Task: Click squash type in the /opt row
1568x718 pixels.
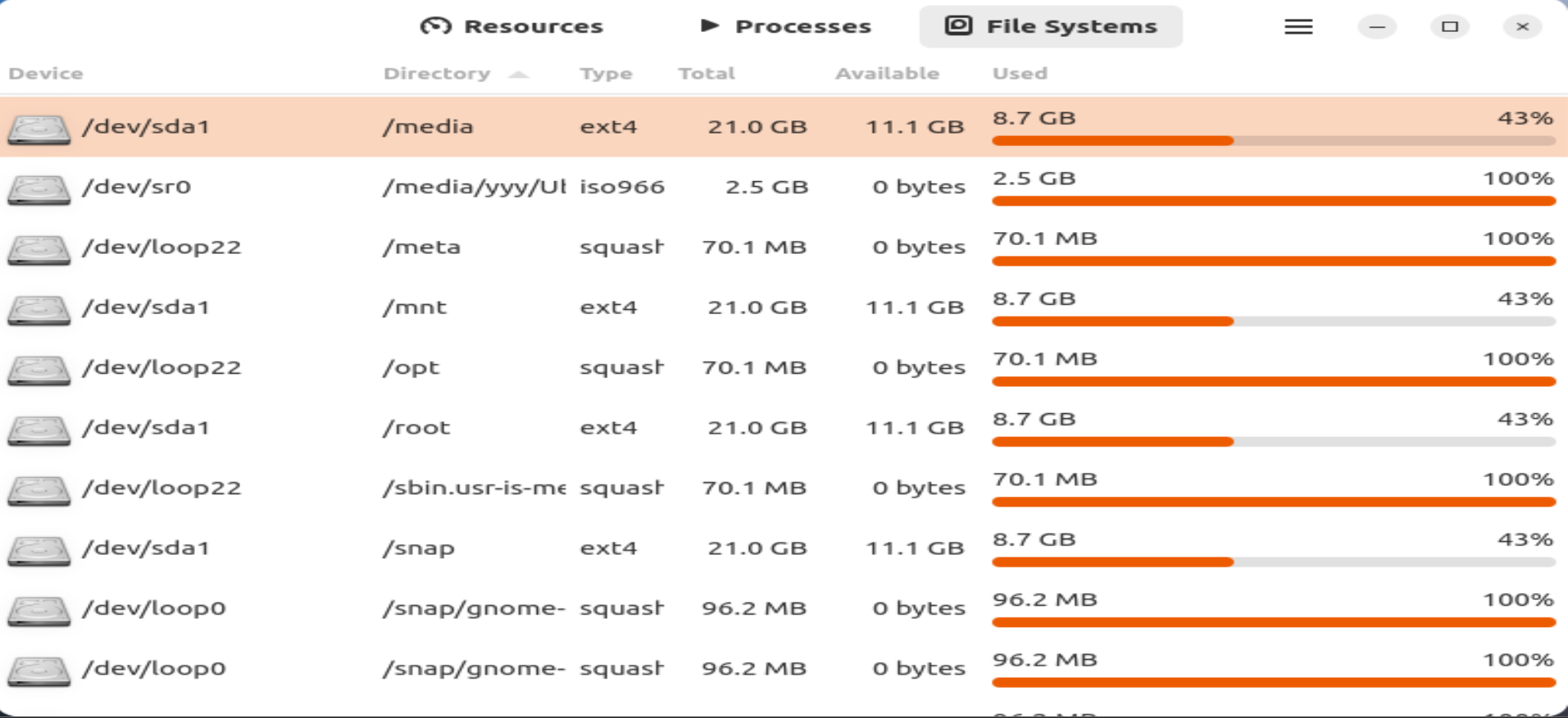Action: [x=621, y=368]
